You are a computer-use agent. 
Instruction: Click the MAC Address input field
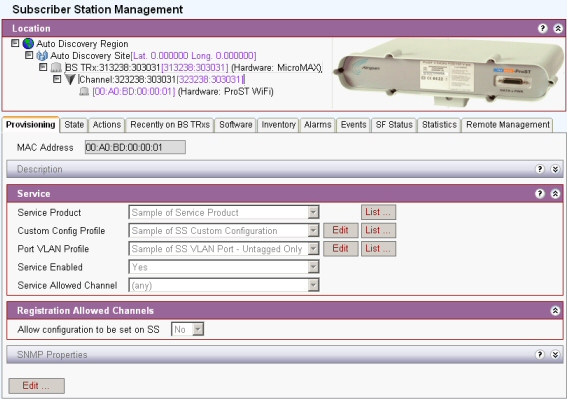coord(135,147)
